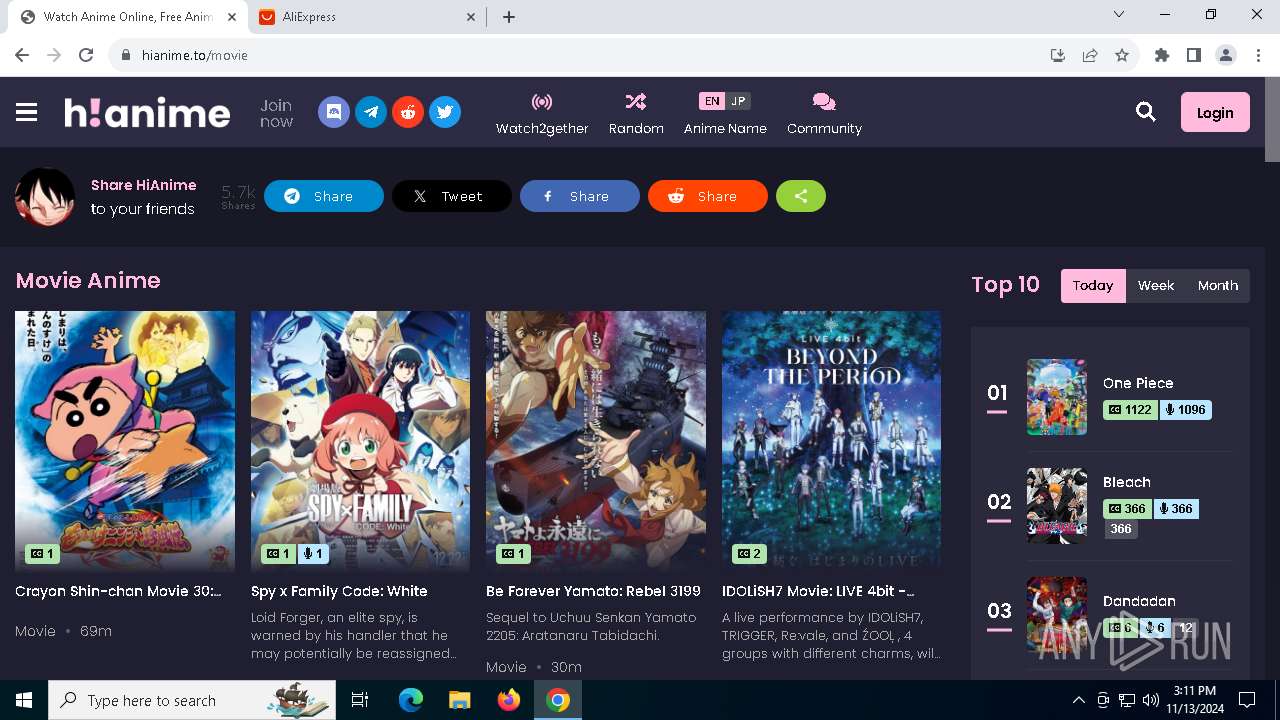
Task: Open the Reddit join icon
Action: (x=408, y=112)
